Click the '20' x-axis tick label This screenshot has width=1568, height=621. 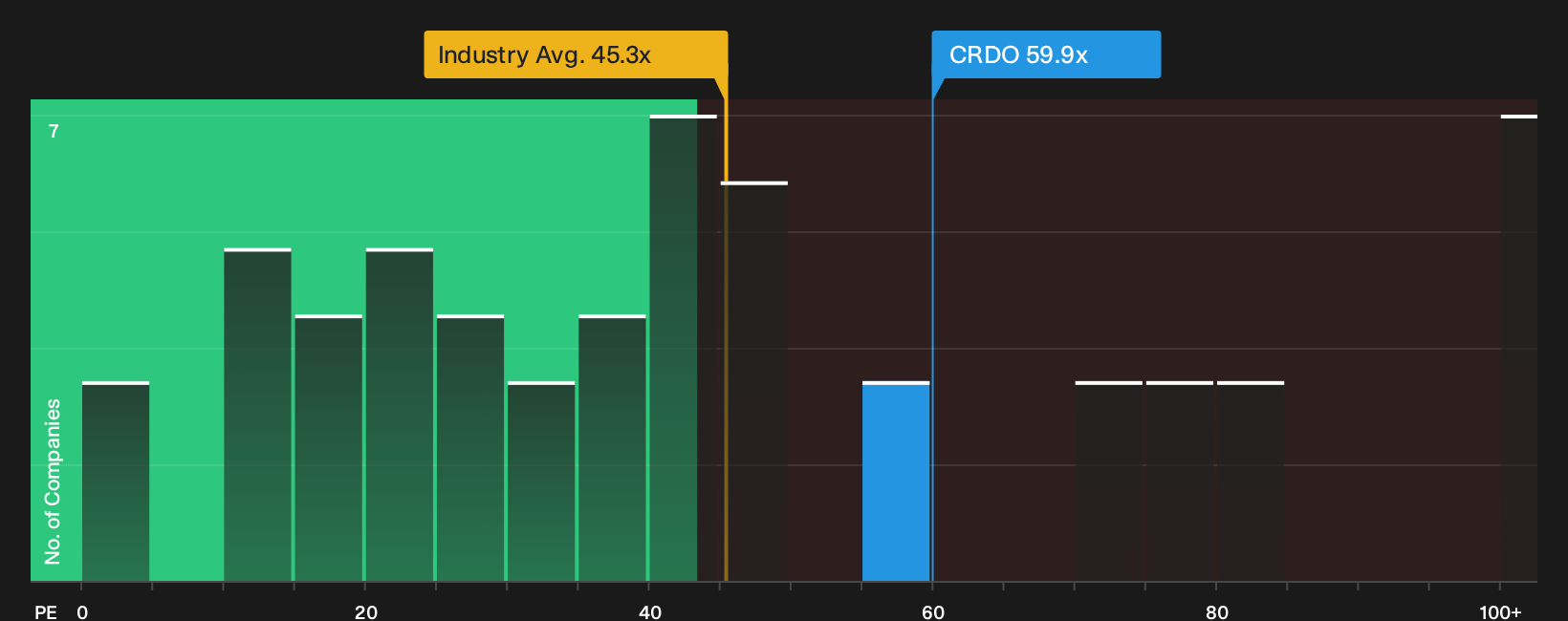click(x=366, y=611)
